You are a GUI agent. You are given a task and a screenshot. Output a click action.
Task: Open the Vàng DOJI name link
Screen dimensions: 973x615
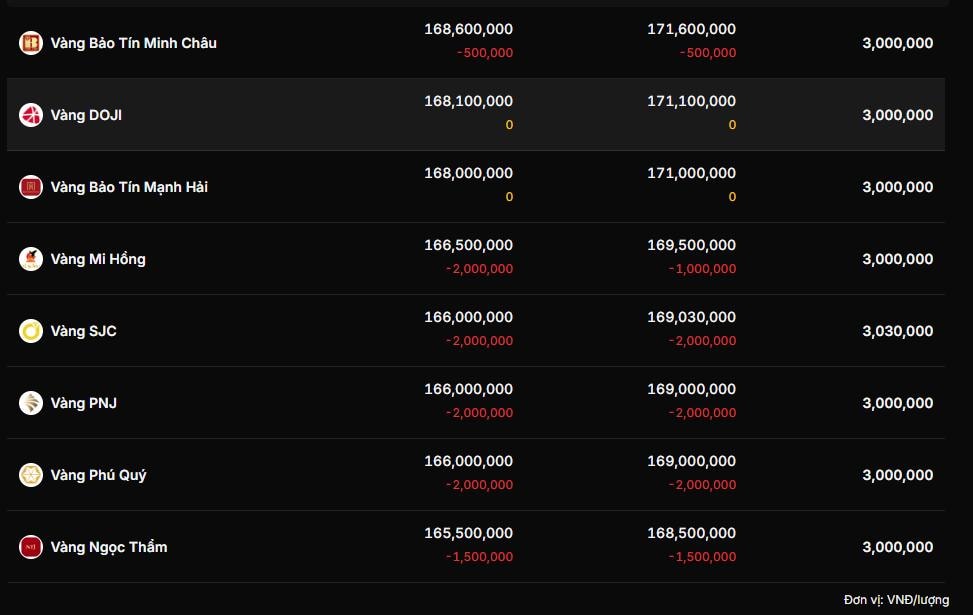point(86,115)
